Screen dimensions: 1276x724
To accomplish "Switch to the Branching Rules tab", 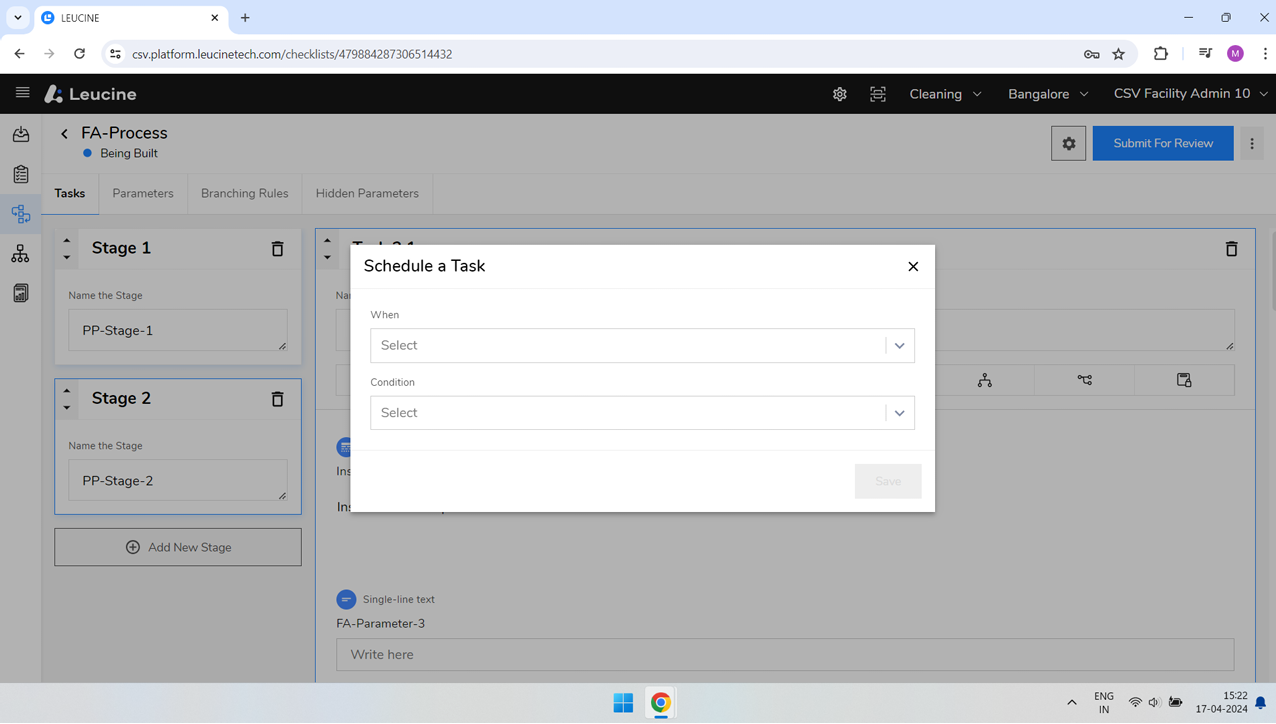I will pyautogui.click(x=244, y=193).
